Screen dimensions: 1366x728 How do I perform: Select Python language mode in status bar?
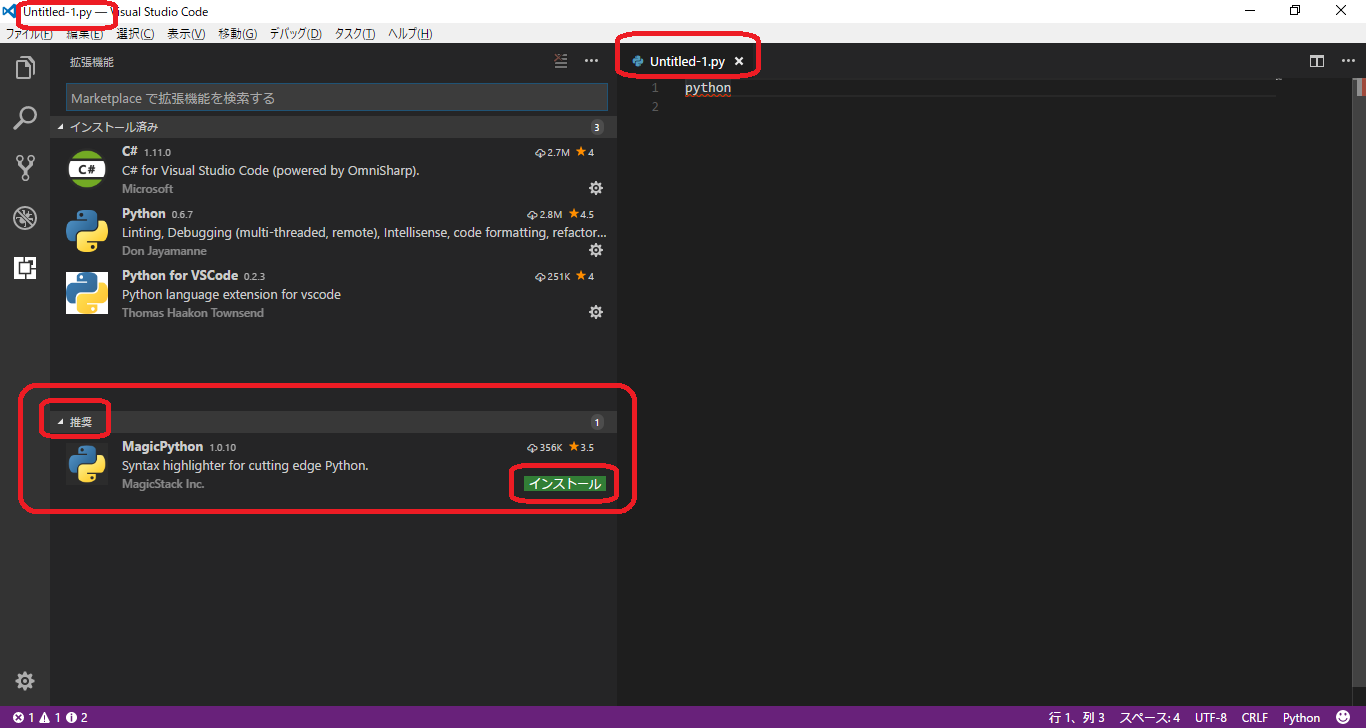point(1301,717)
